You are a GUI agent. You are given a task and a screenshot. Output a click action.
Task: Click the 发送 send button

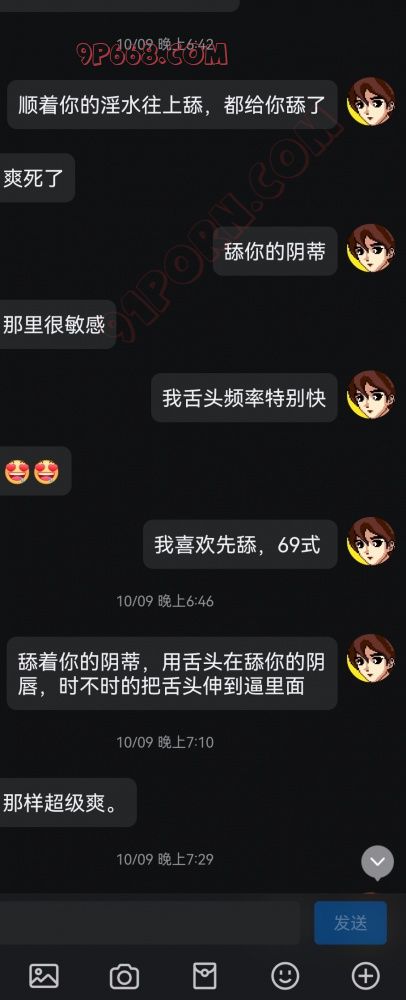351,922
